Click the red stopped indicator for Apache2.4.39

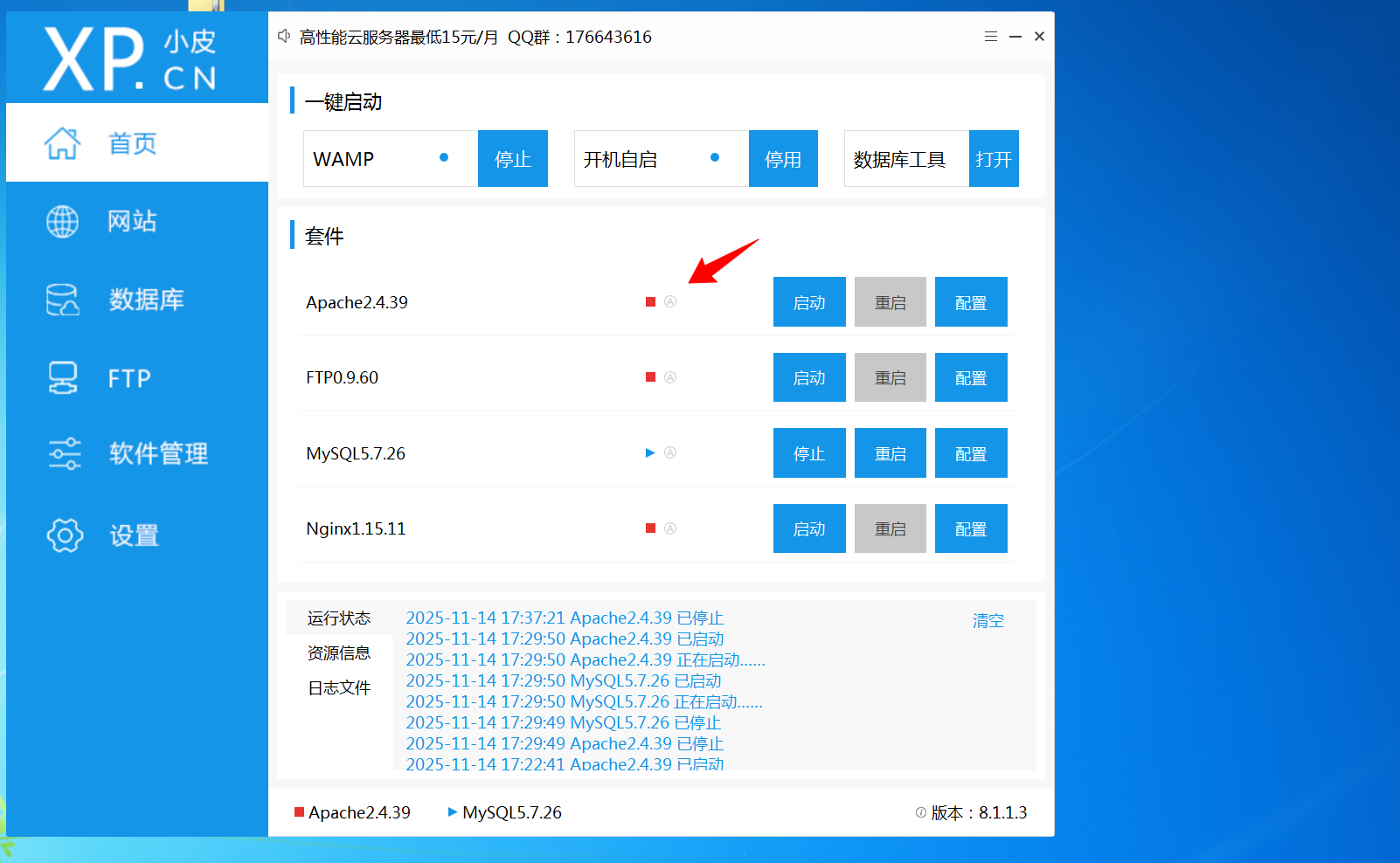650,302
